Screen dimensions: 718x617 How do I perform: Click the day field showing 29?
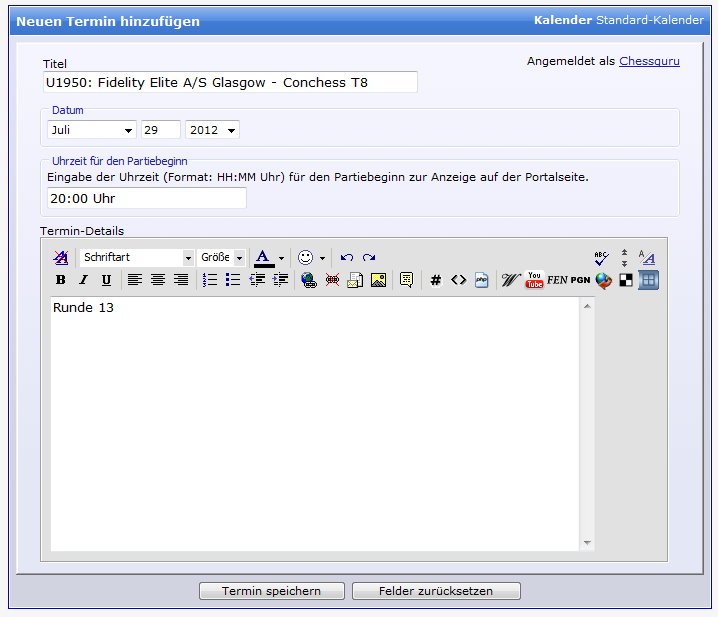pos(161,130)
